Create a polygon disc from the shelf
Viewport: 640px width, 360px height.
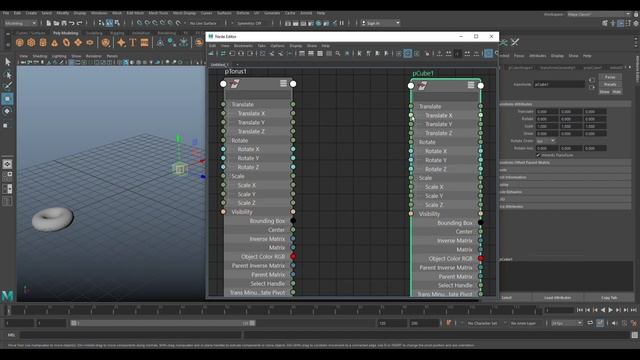point(90,42)
